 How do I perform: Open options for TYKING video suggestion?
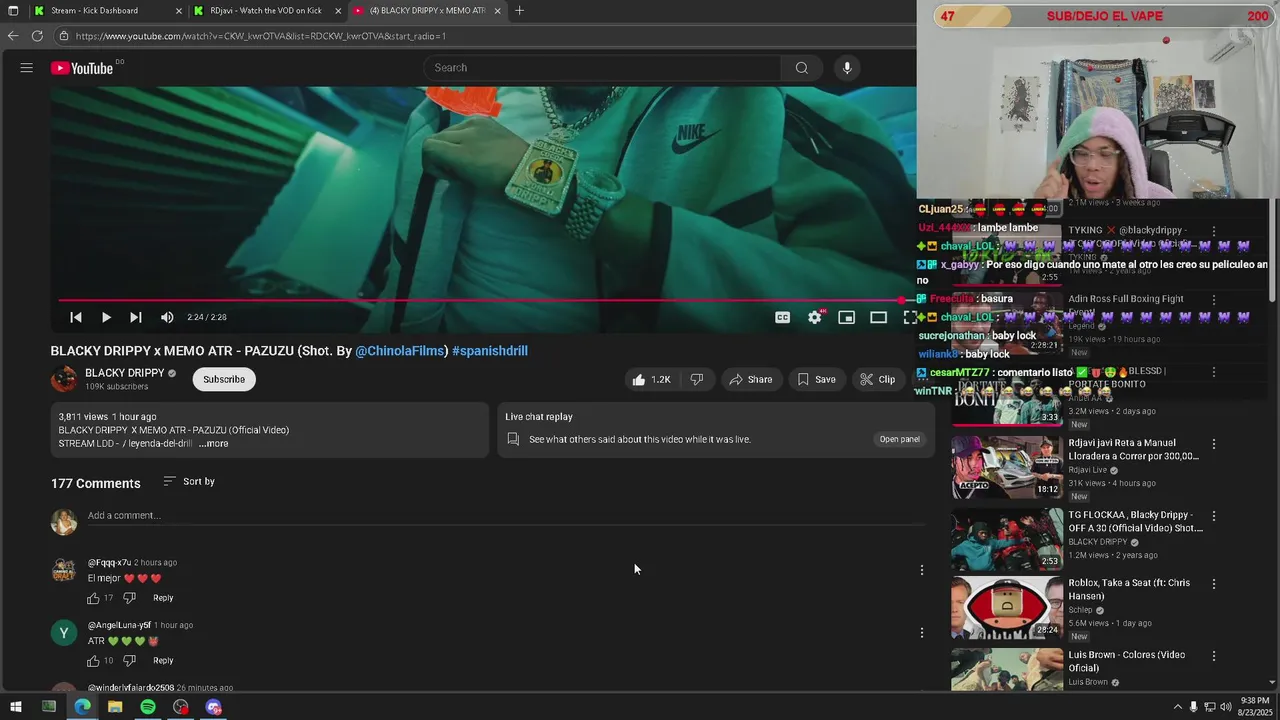pyautogui.click(x=1214, y=231)
